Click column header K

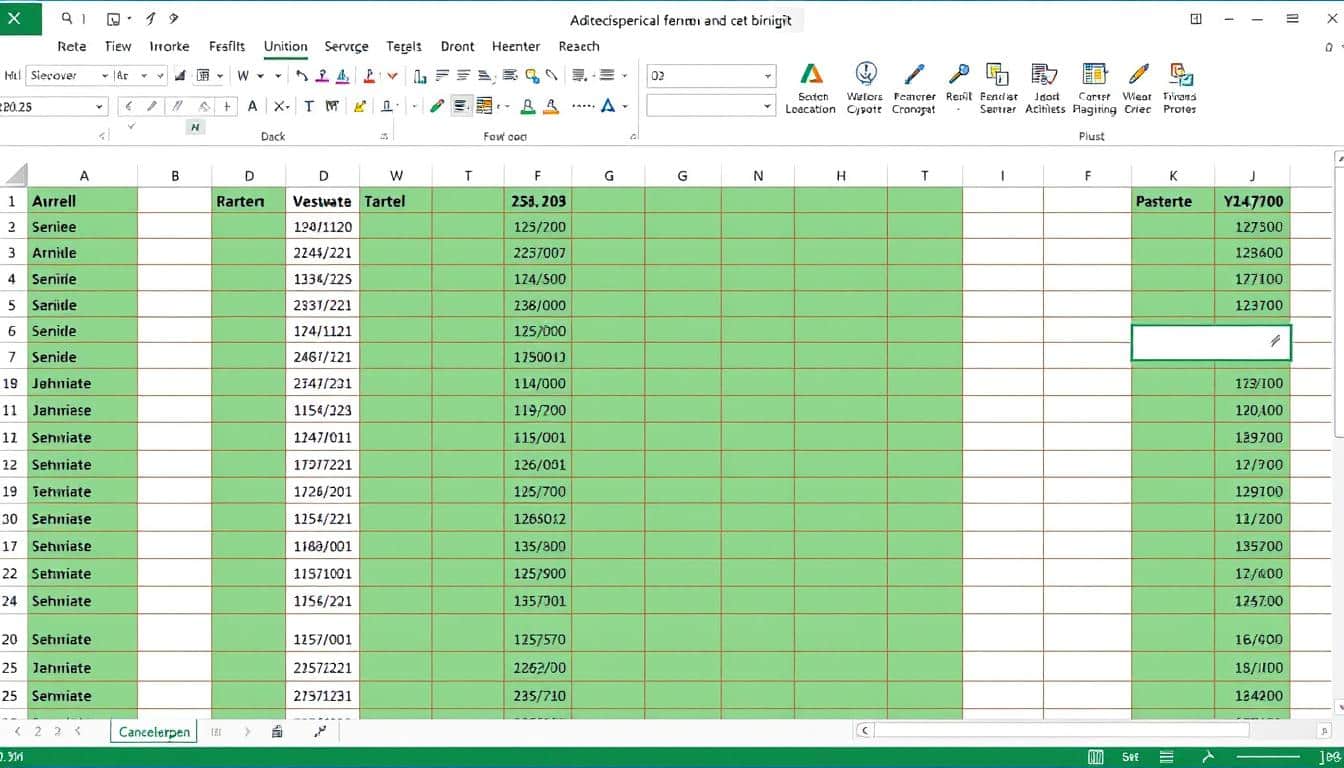point(1172,175)
